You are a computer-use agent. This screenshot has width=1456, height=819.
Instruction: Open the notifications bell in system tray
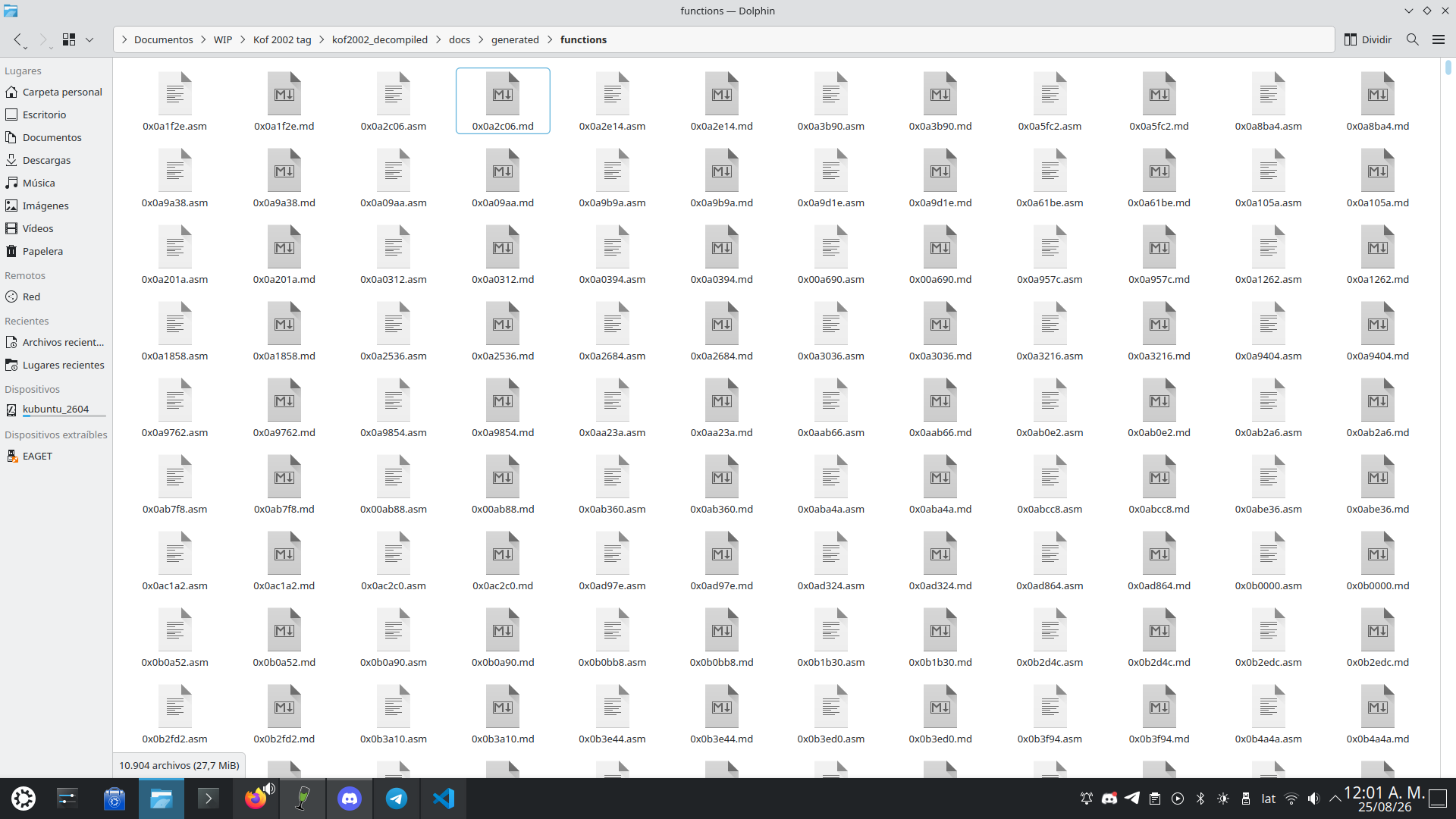1087,799
